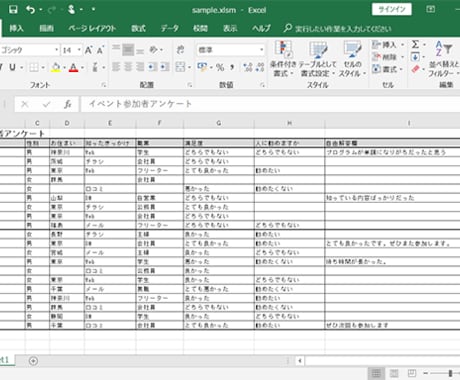Decrease font size with small A icon

[x=100, y=50]
